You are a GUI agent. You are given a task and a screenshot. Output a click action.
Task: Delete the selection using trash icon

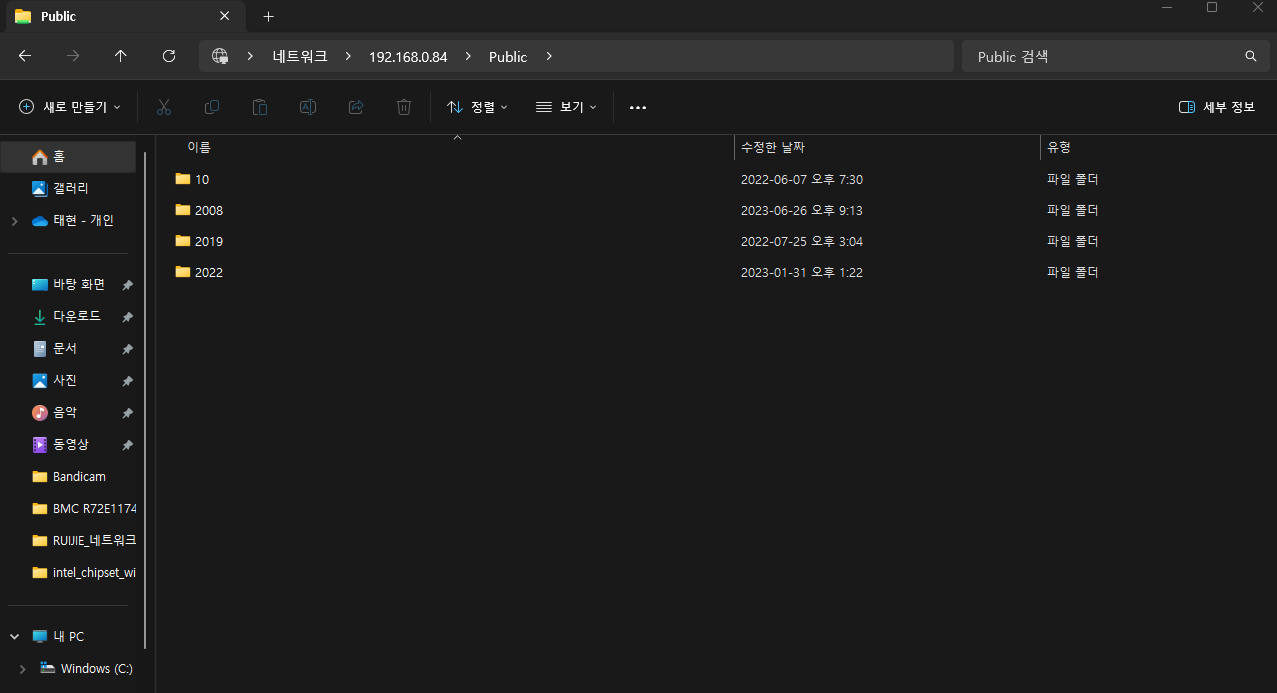[403, 107]
